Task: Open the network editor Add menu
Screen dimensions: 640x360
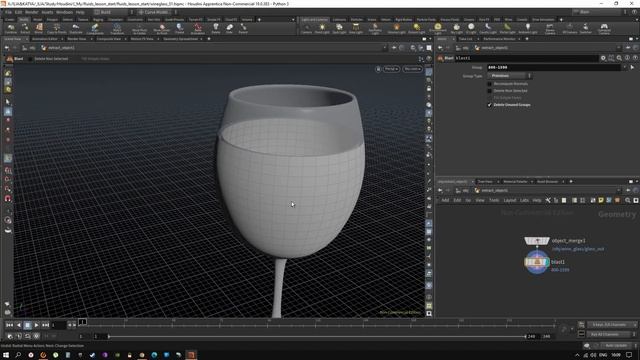Action: (445, 200)
